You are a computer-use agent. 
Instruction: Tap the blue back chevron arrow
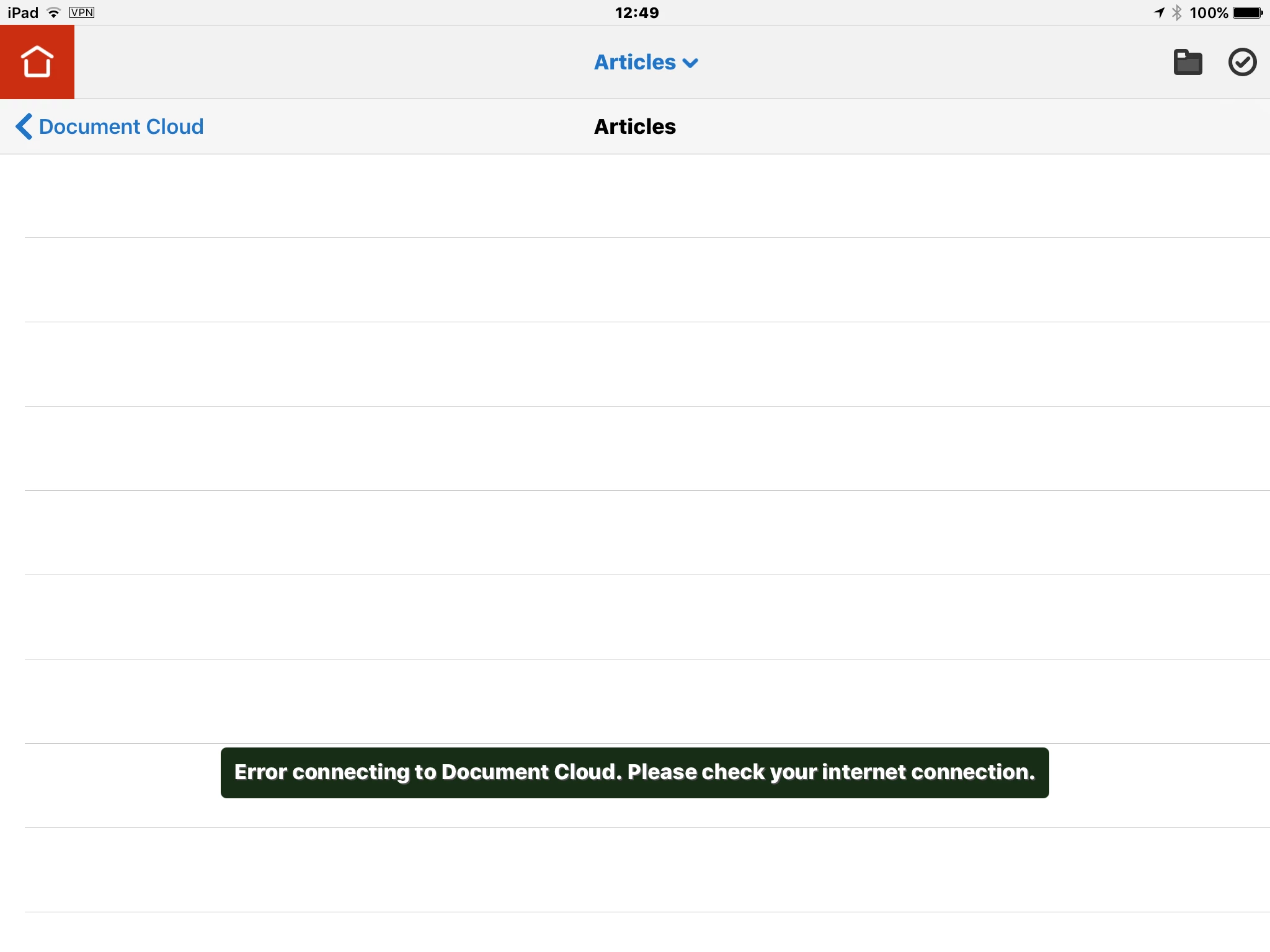(x=24, y=126)
